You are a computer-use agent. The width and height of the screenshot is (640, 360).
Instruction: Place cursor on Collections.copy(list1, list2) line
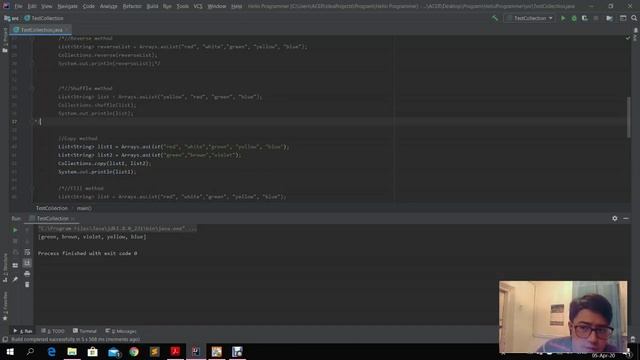(104, 163)
